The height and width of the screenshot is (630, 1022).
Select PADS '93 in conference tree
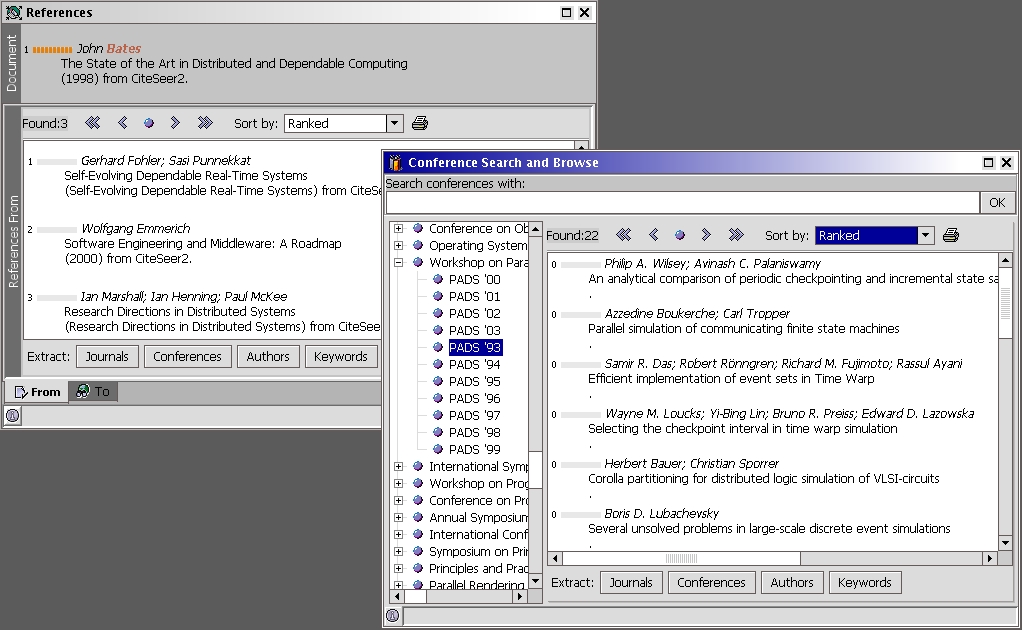pos(475,347)
